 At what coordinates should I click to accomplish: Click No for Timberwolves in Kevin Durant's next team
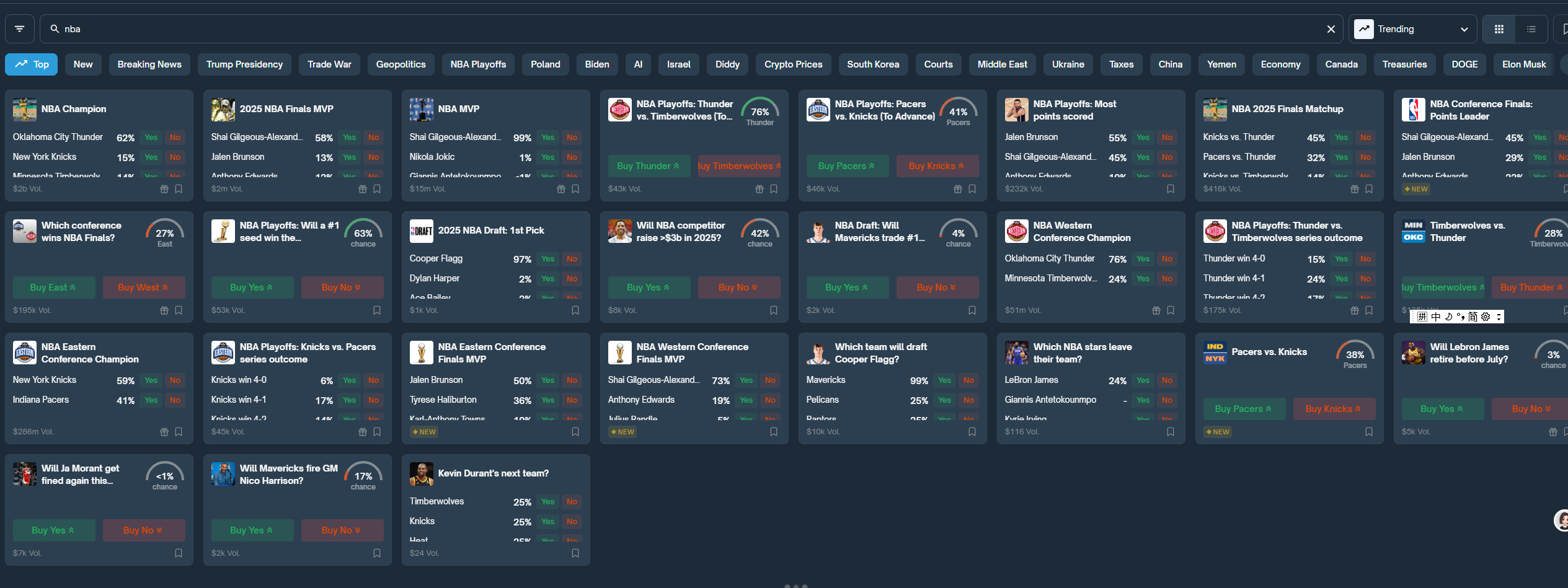pos(572,502)
